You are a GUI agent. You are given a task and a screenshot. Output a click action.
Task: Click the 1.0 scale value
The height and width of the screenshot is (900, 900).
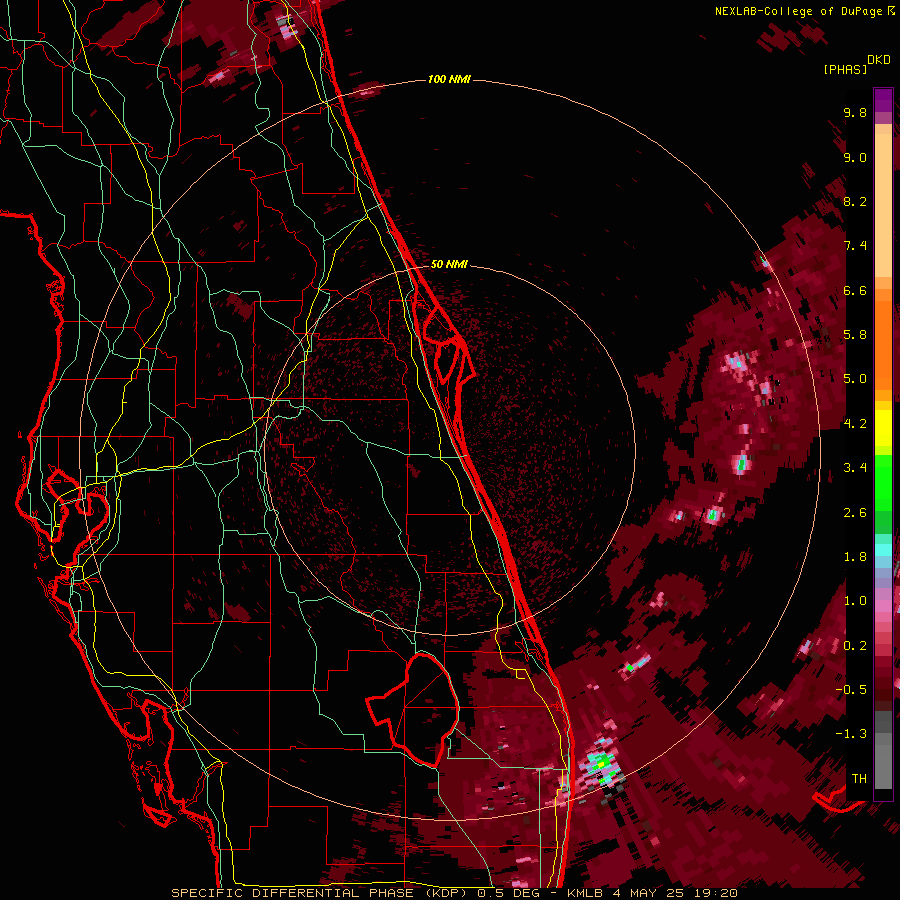(855, 601)
